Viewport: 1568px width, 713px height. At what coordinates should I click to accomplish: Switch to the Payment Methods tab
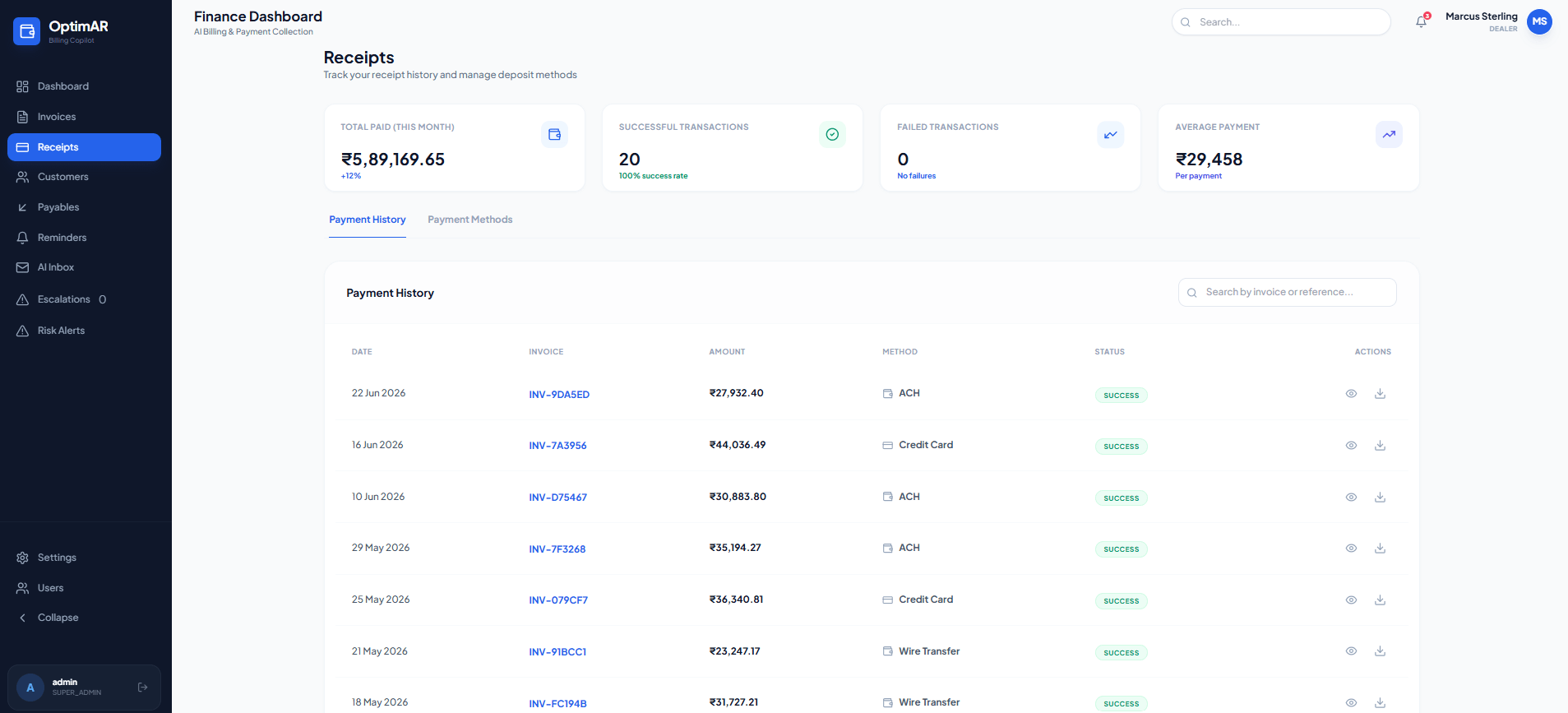[470, 220]
